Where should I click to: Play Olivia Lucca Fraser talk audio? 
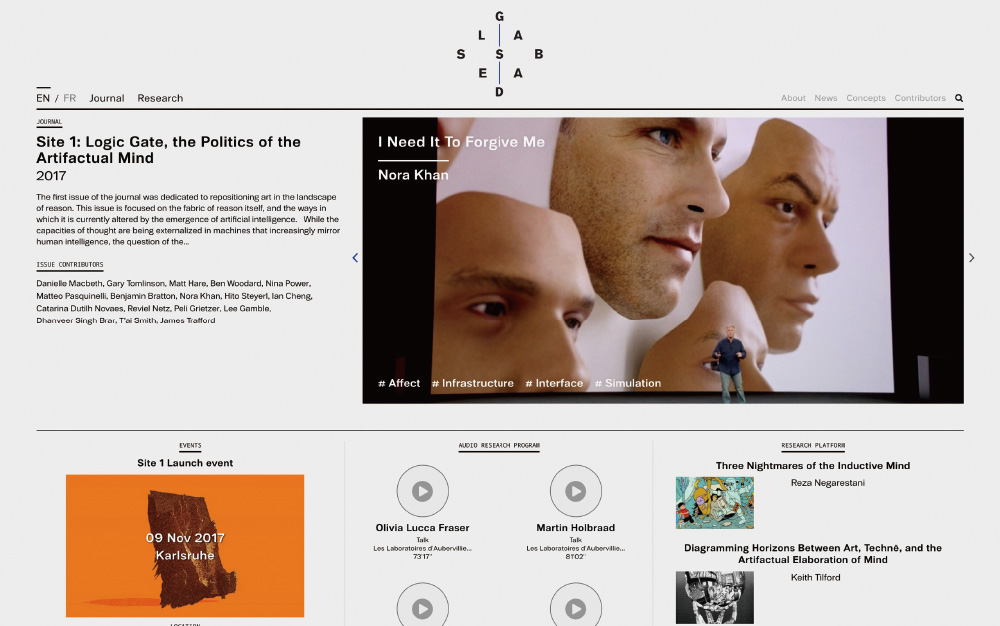pyautogui.click(x=422, y=491)
